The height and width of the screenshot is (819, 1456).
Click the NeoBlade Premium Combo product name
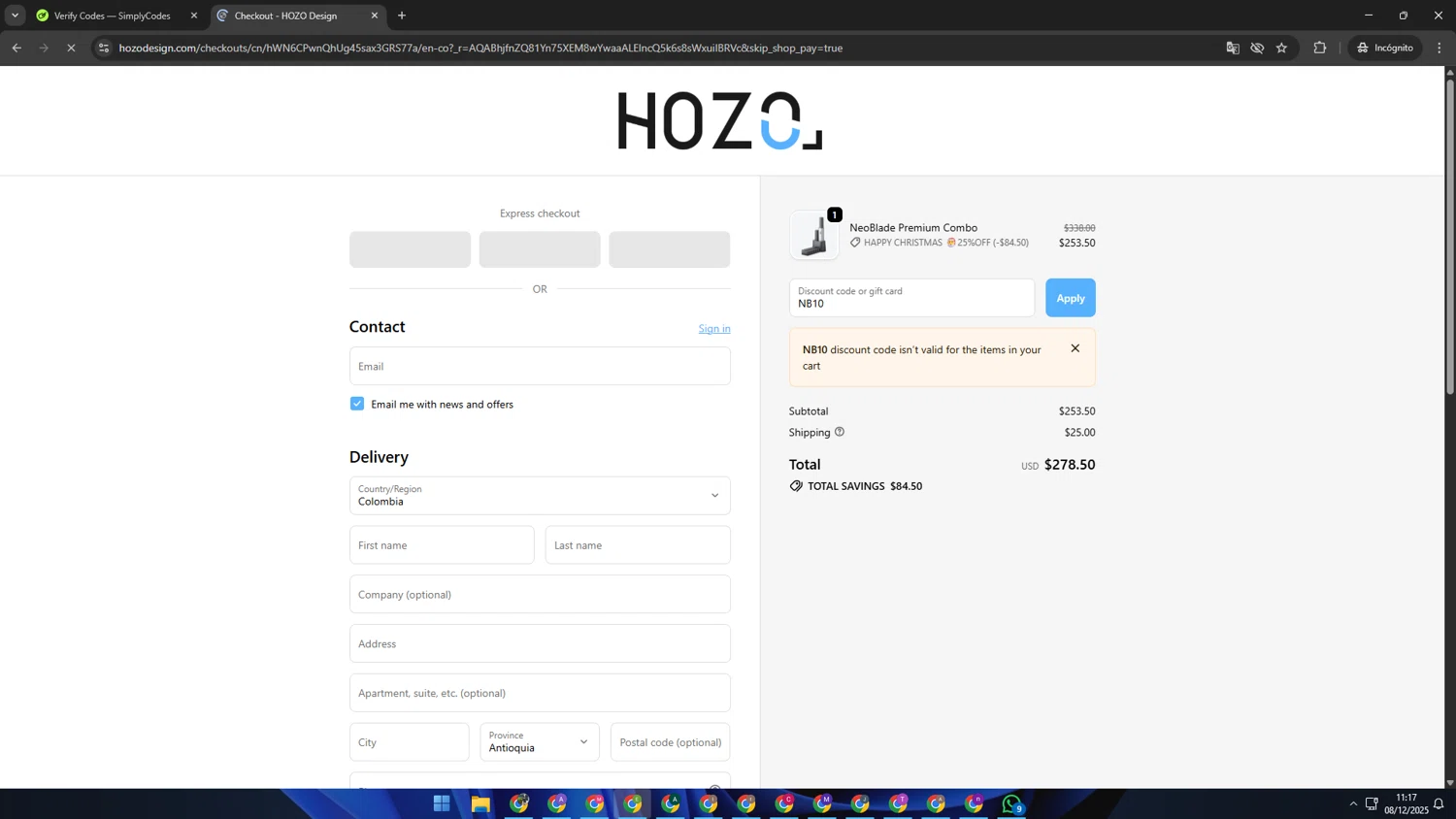click(913, 228)
